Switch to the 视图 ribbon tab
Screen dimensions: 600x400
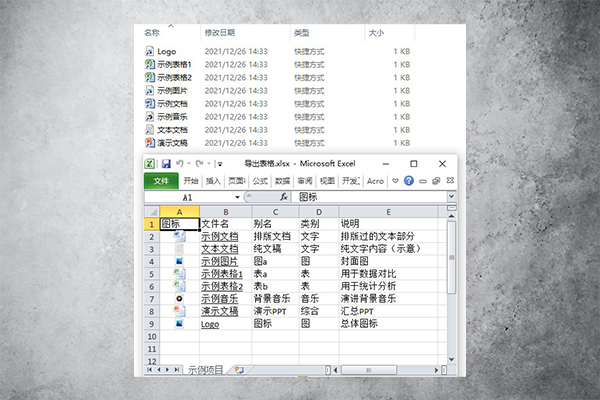[327, 181]
